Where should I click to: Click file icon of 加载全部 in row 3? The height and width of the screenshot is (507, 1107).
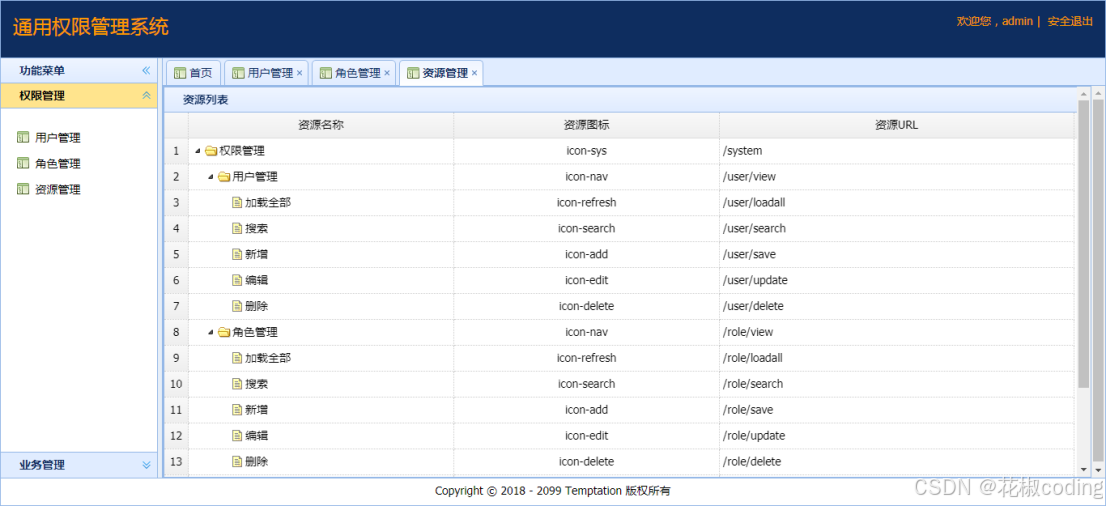point(237,202)
